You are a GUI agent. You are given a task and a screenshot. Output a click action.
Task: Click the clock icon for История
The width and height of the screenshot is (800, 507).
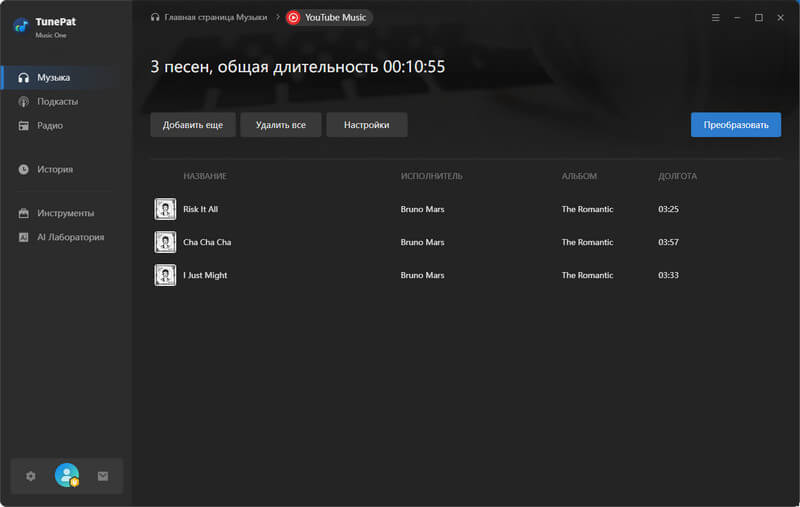coord(23,169)
